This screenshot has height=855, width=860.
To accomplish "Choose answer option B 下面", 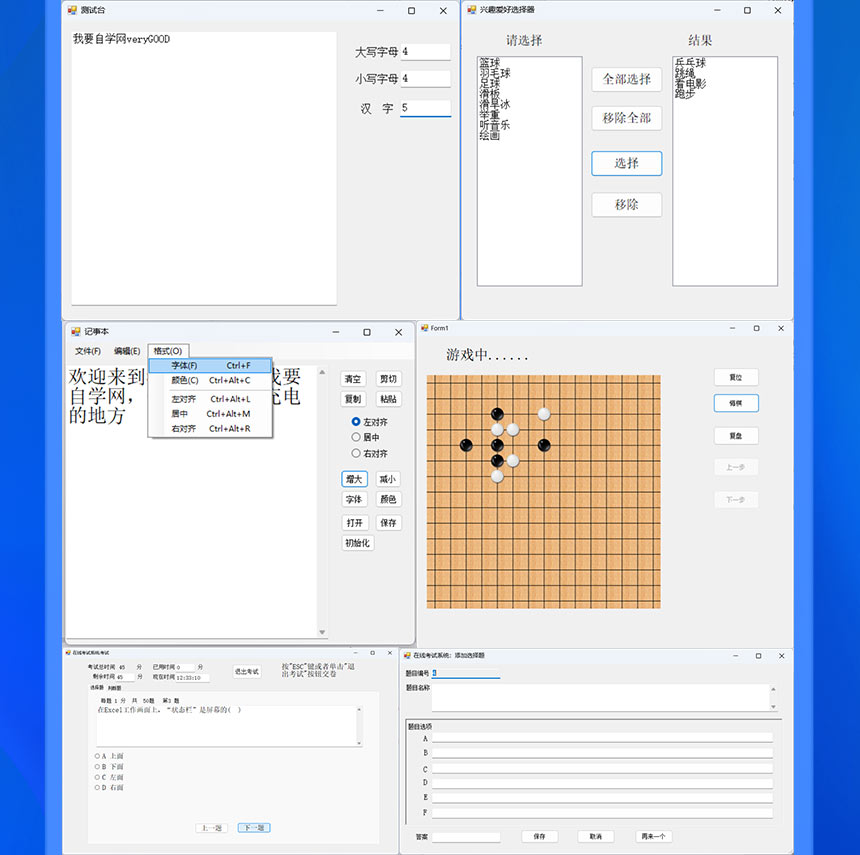I will [x=97, y=766].
